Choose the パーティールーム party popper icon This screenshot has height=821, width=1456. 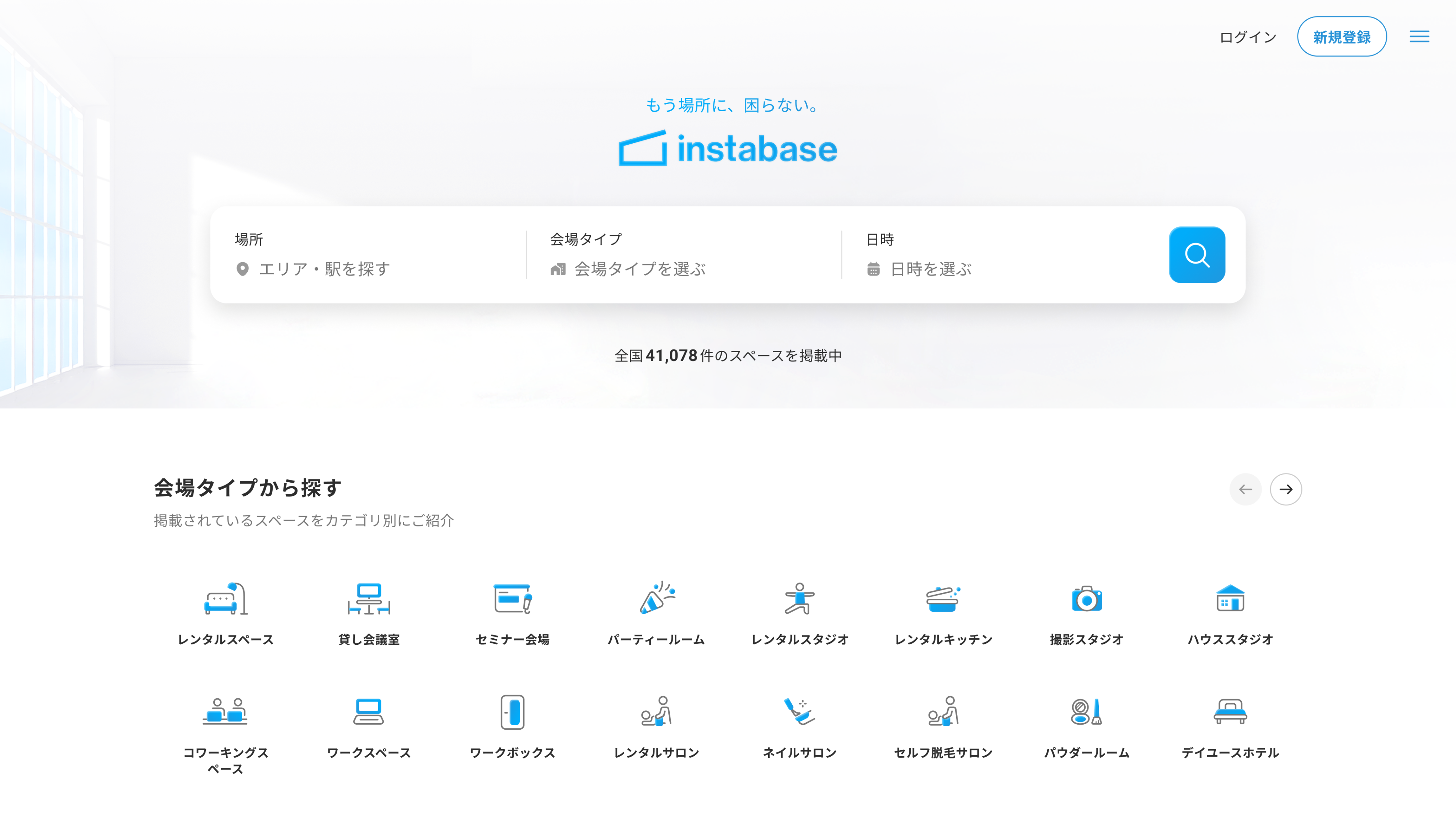(656, 599)
